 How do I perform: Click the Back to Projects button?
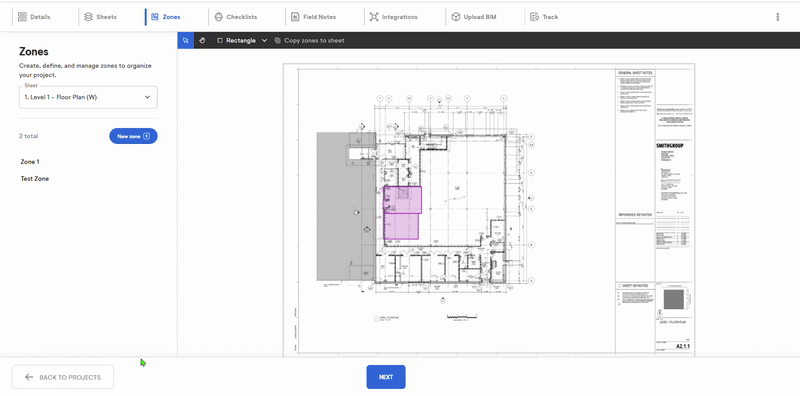pyautogui.click(x=63, y=377)
